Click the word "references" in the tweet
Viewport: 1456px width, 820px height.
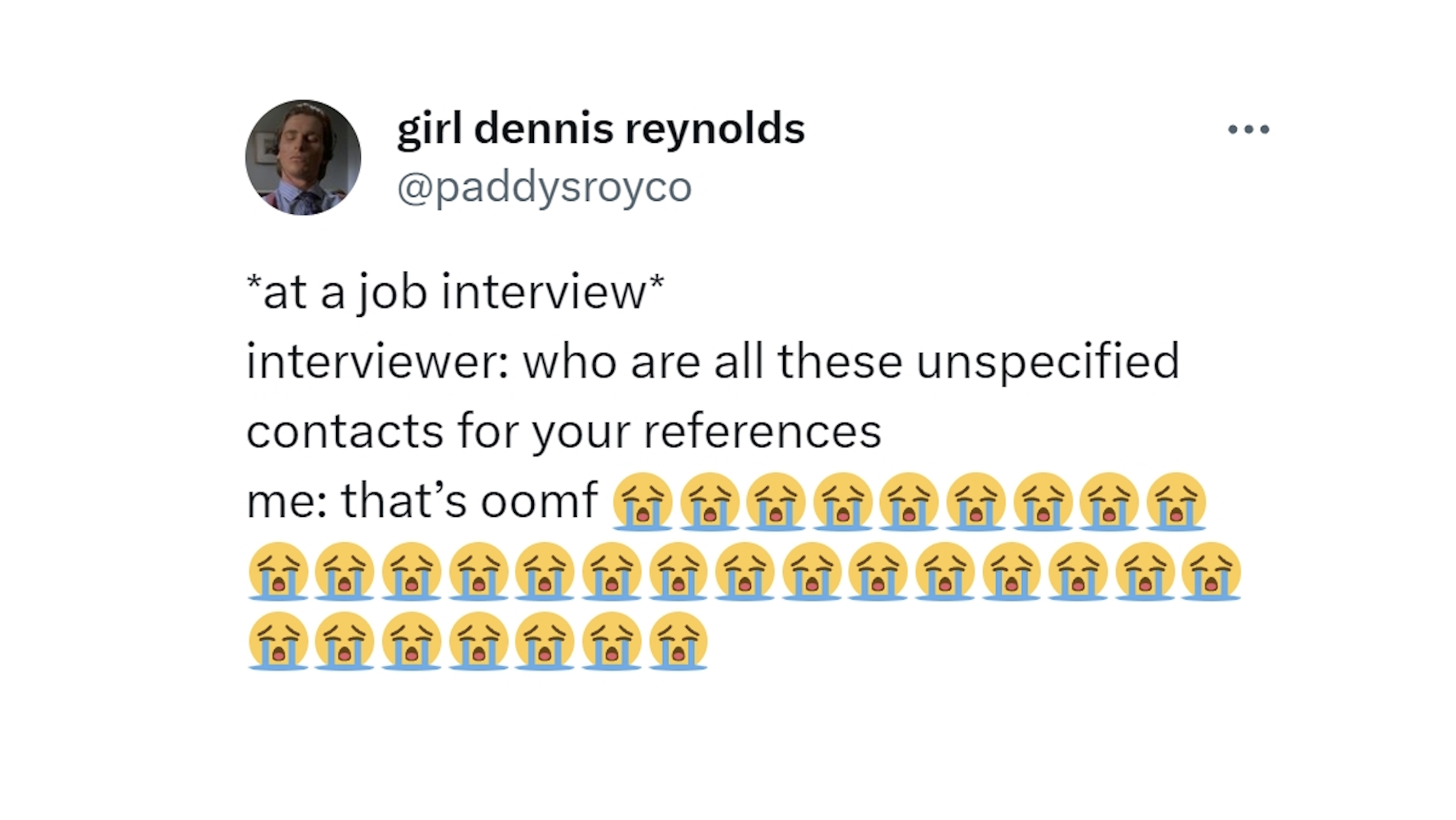tap(762, 431)
